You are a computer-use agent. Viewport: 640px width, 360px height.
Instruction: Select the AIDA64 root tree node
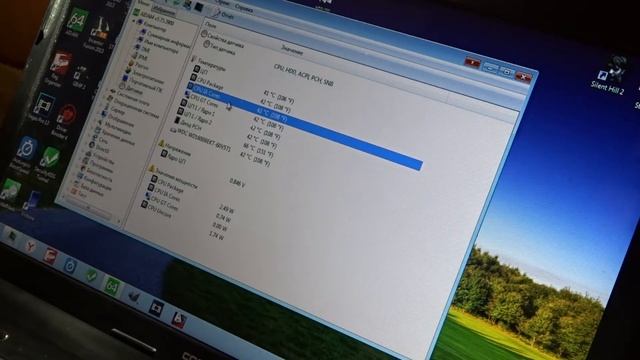point(154,18)
